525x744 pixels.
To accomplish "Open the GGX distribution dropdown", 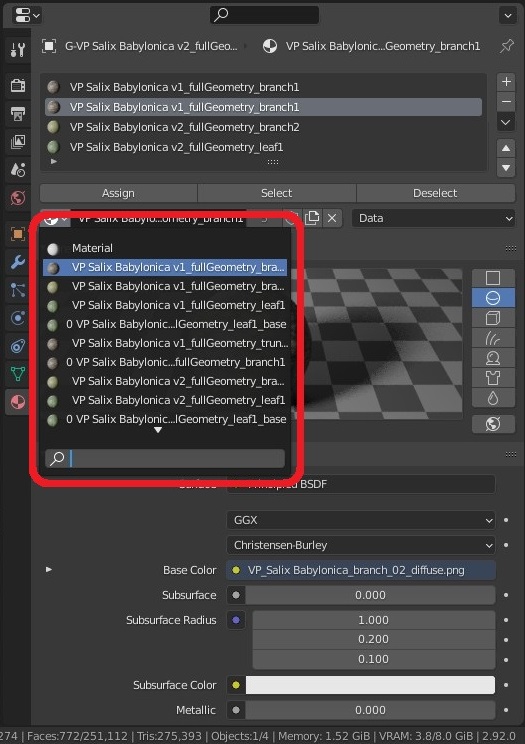I will point(361,520).
